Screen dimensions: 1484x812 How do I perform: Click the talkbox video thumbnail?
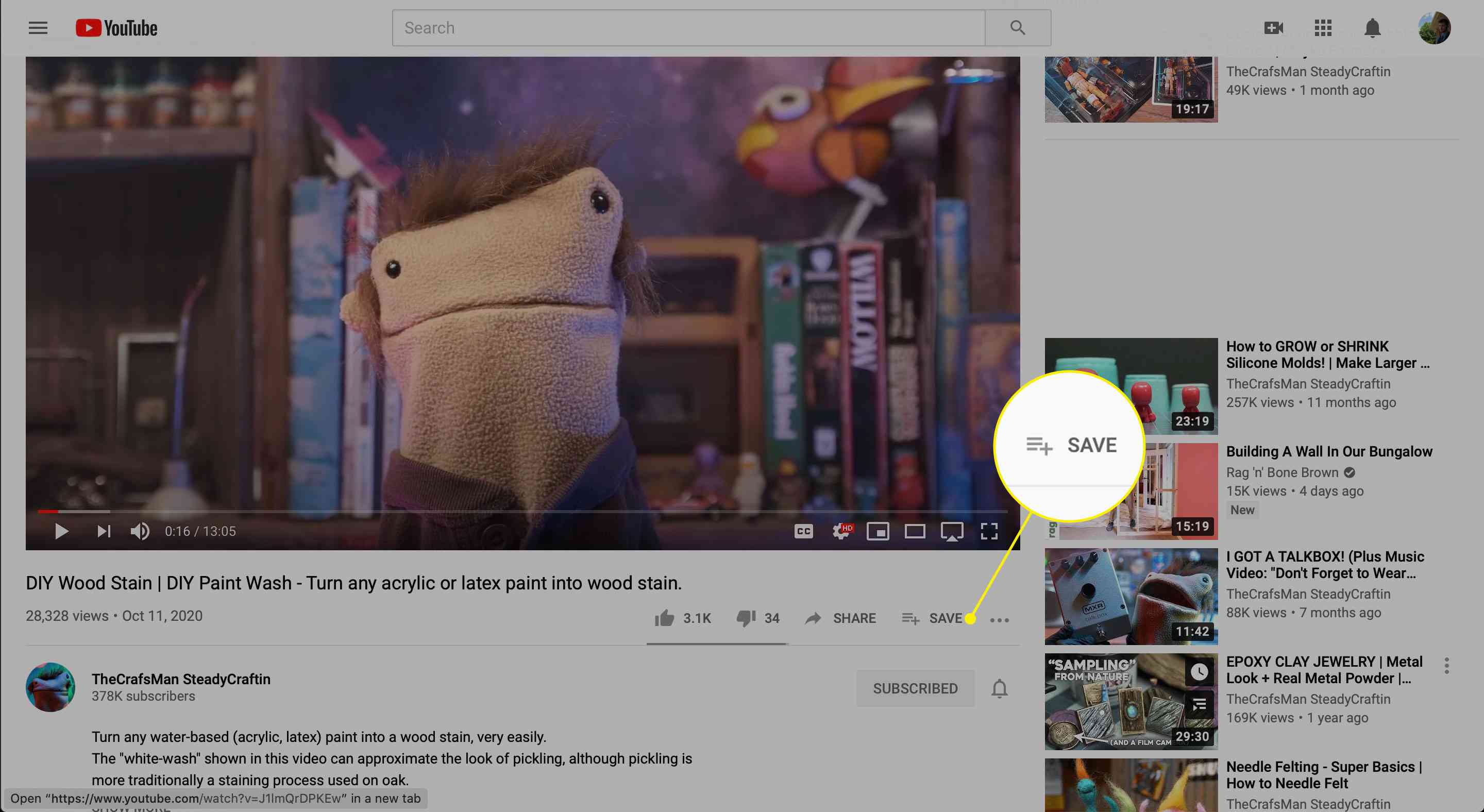[x=1131, y=596]
